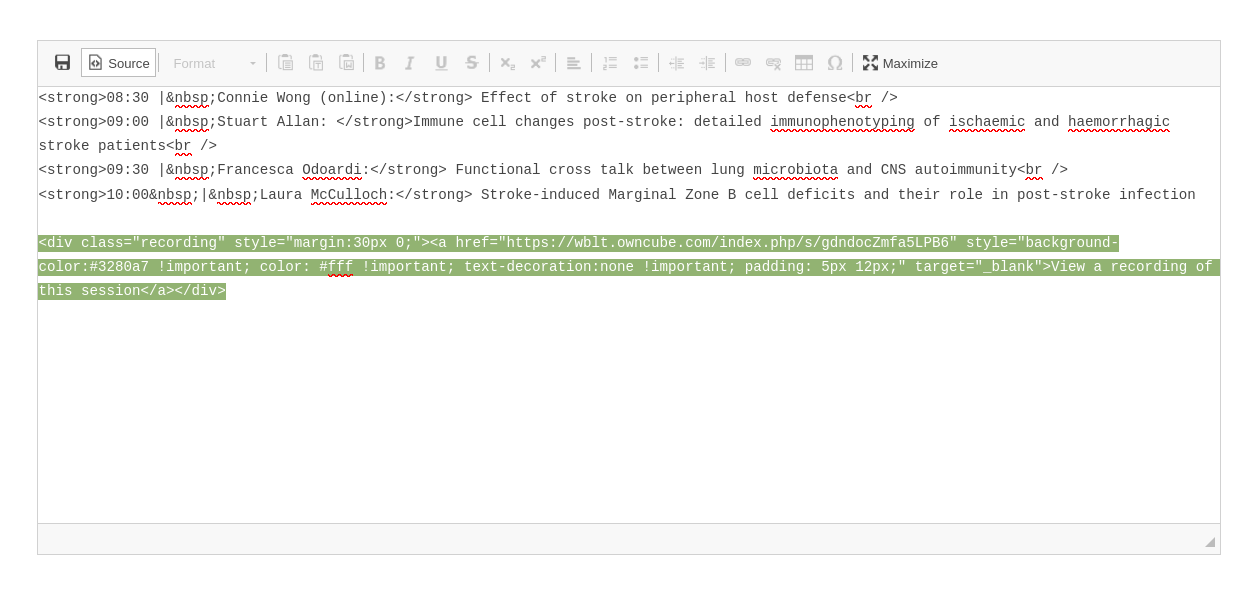This screenshot has width=1259, height=596.
Task: Click the Align left icon
Action: coord(573,62)
